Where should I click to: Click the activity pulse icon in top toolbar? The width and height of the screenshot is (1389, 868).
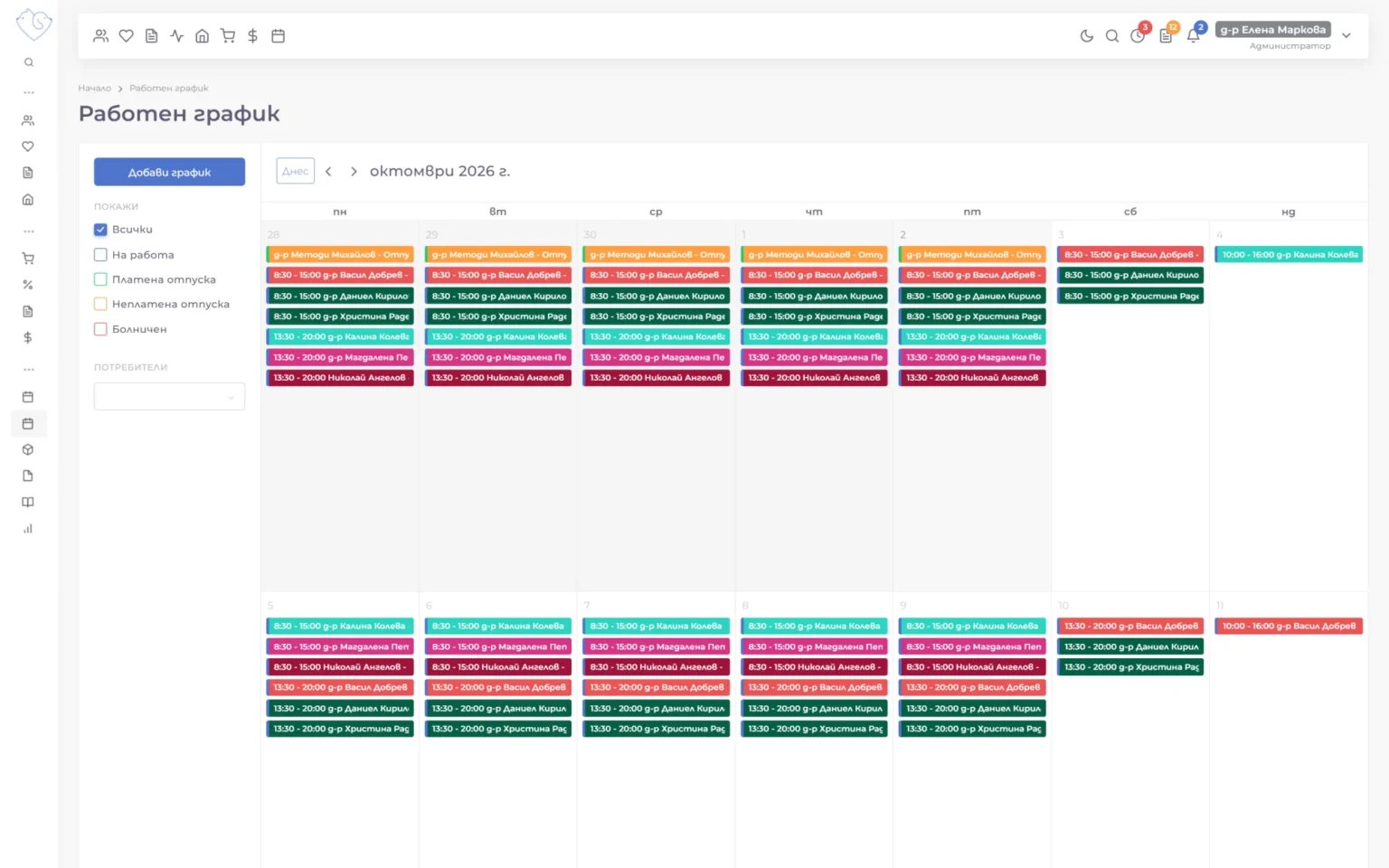point(177,36)
